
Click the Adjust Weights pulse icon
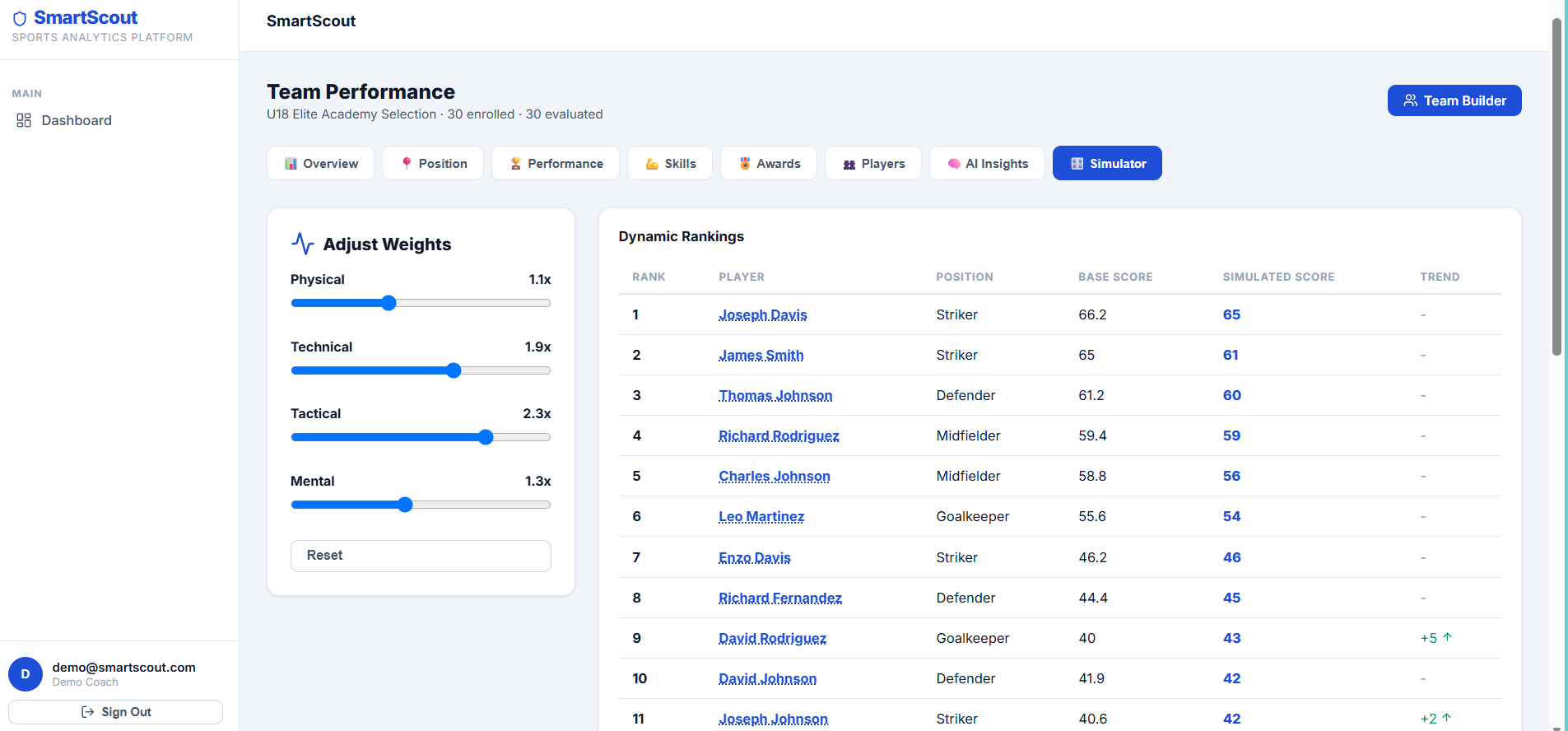pos(303,244)
